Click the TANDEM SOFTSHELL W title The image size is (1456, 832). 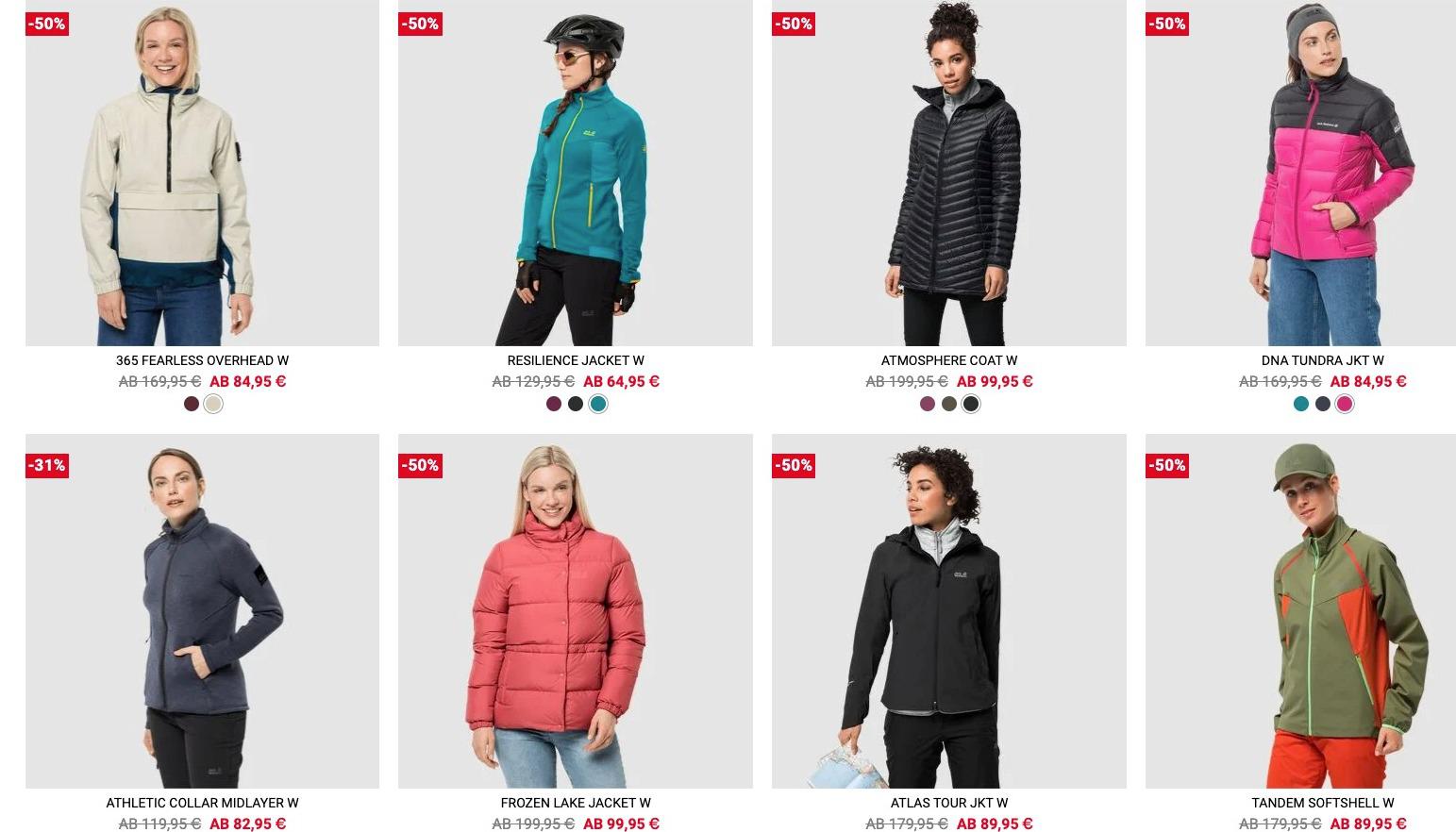(x=1322, y=803)
